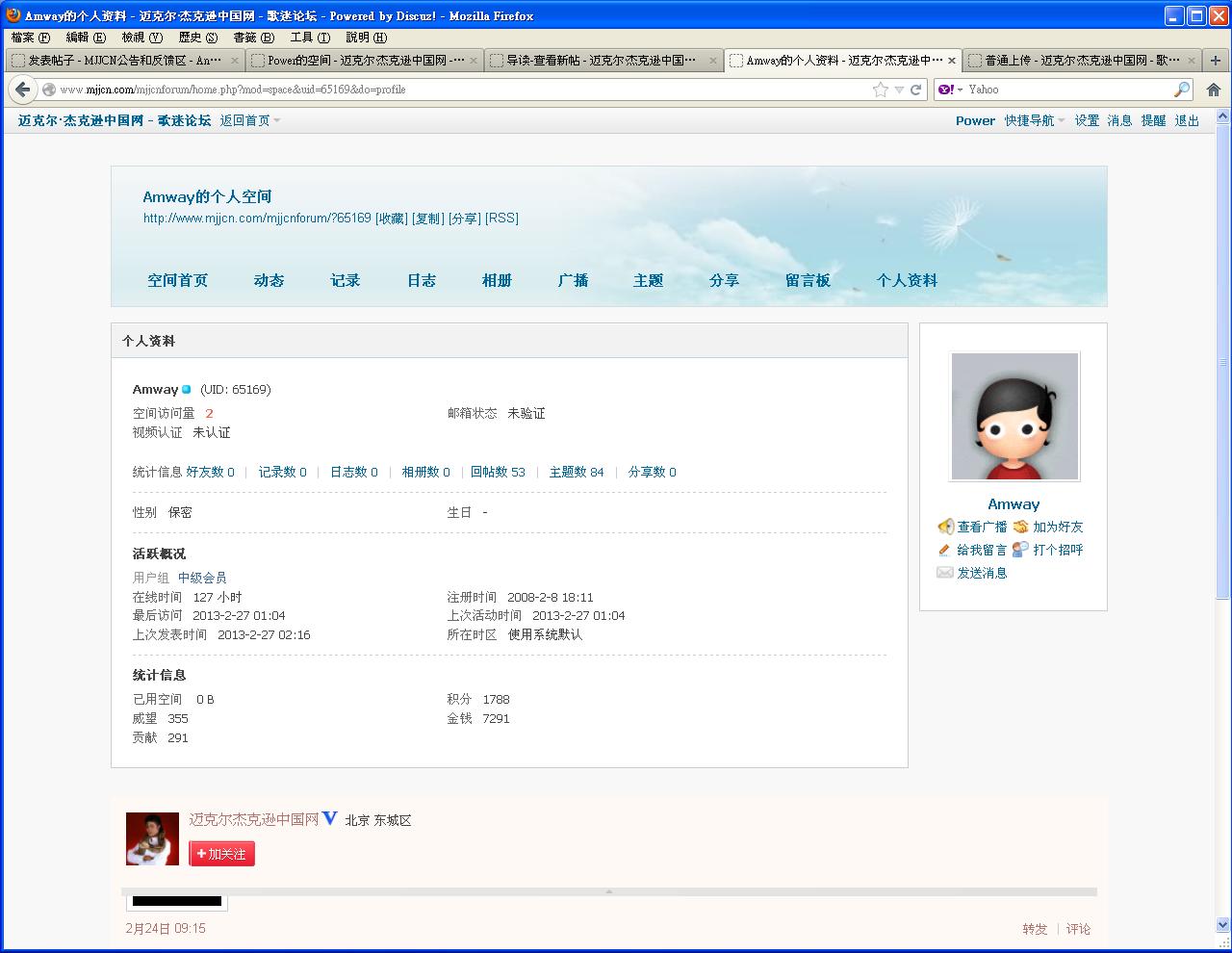Open Yahoo search engine dropdown
1232x953 pixels.
[x=951, y=90]
